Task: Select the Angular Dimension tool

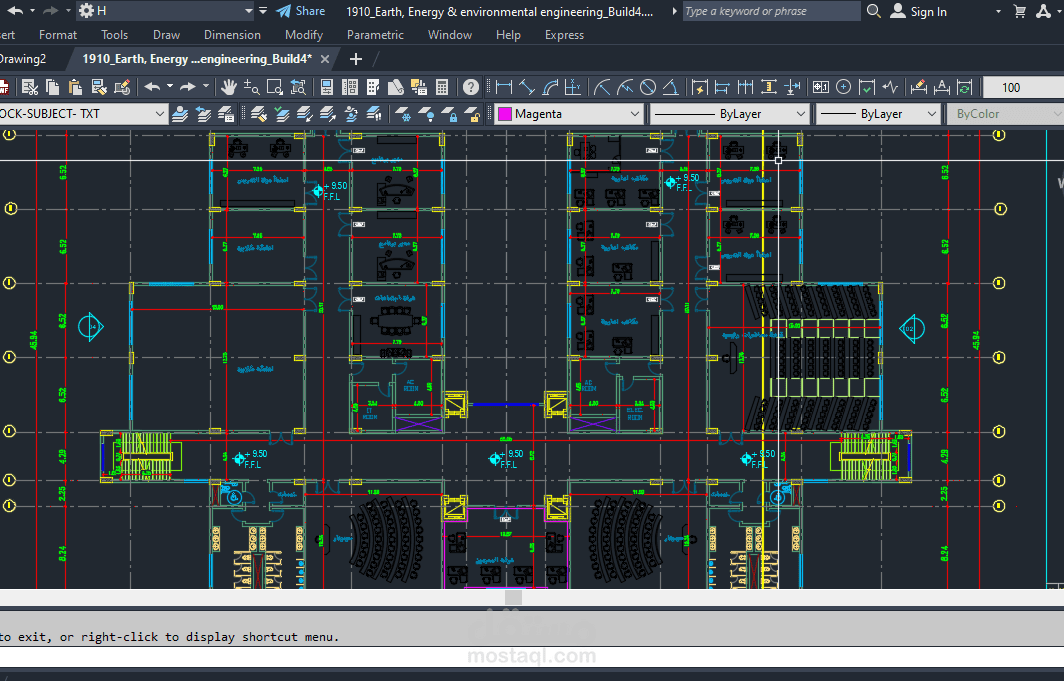Action: coord(670,87)
